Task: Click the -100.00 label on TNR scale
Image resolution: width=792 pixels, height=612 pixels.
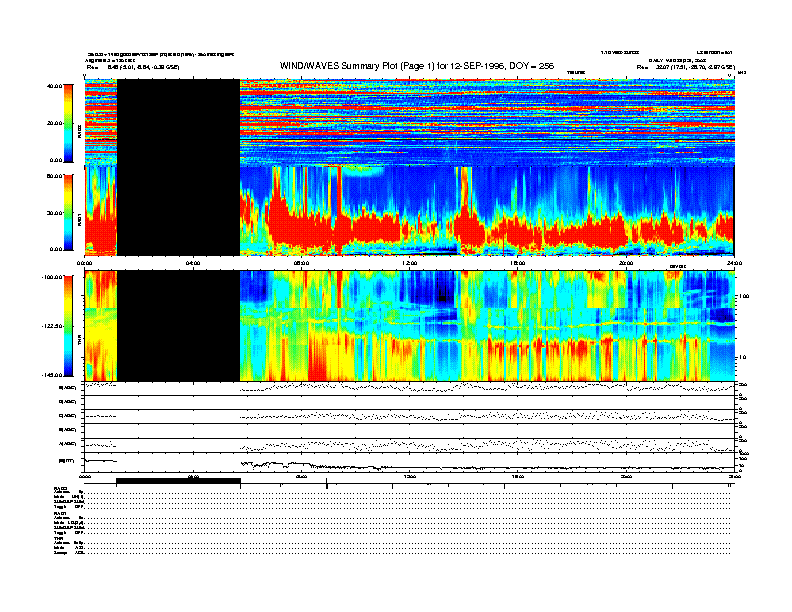Action: coord(50,277)
